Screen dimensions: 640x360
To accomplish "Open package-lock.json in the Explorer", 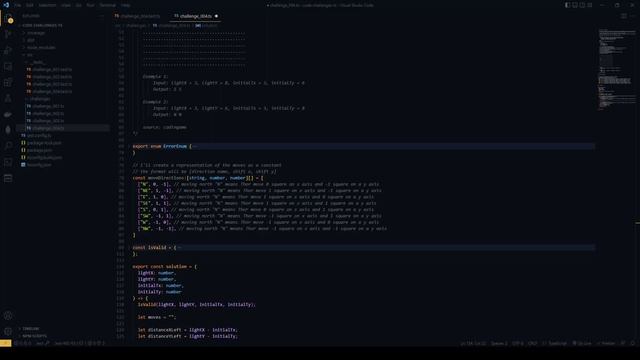I will 44,143.
